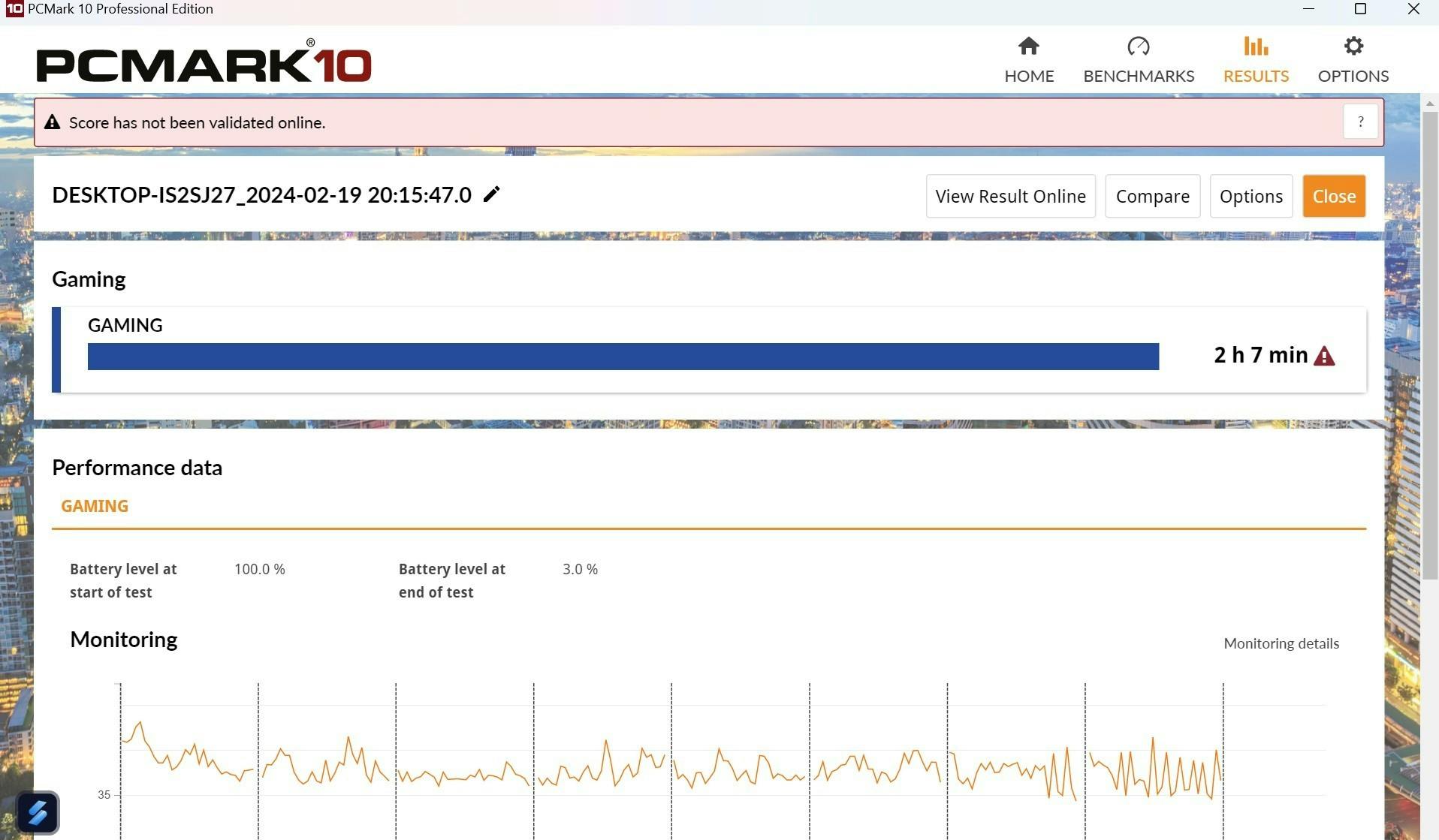Click the question mark help button

(x=1360, y=122)
